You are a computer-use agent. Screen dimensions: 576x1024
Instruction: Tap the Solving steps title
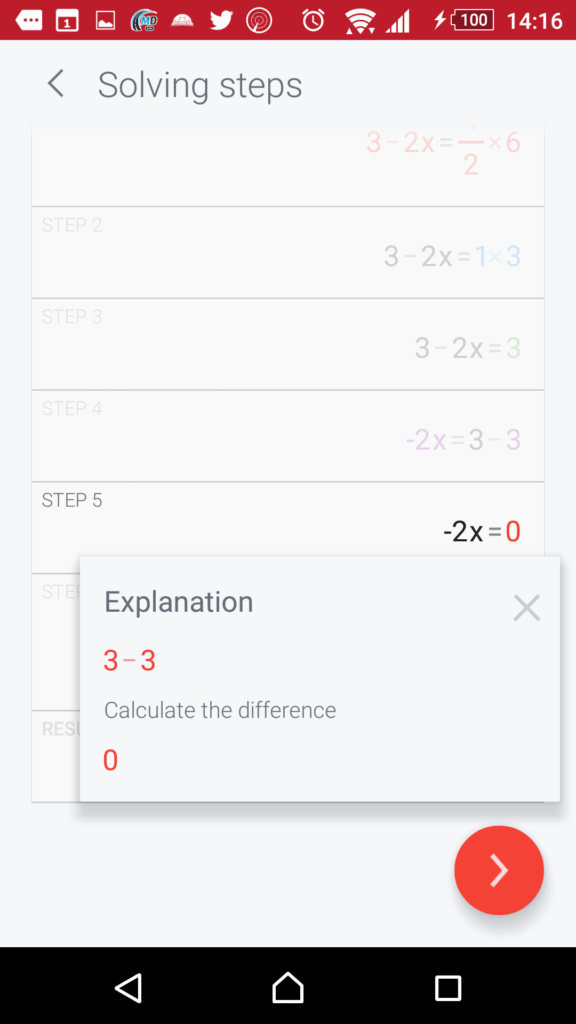(x=200, y=85)
